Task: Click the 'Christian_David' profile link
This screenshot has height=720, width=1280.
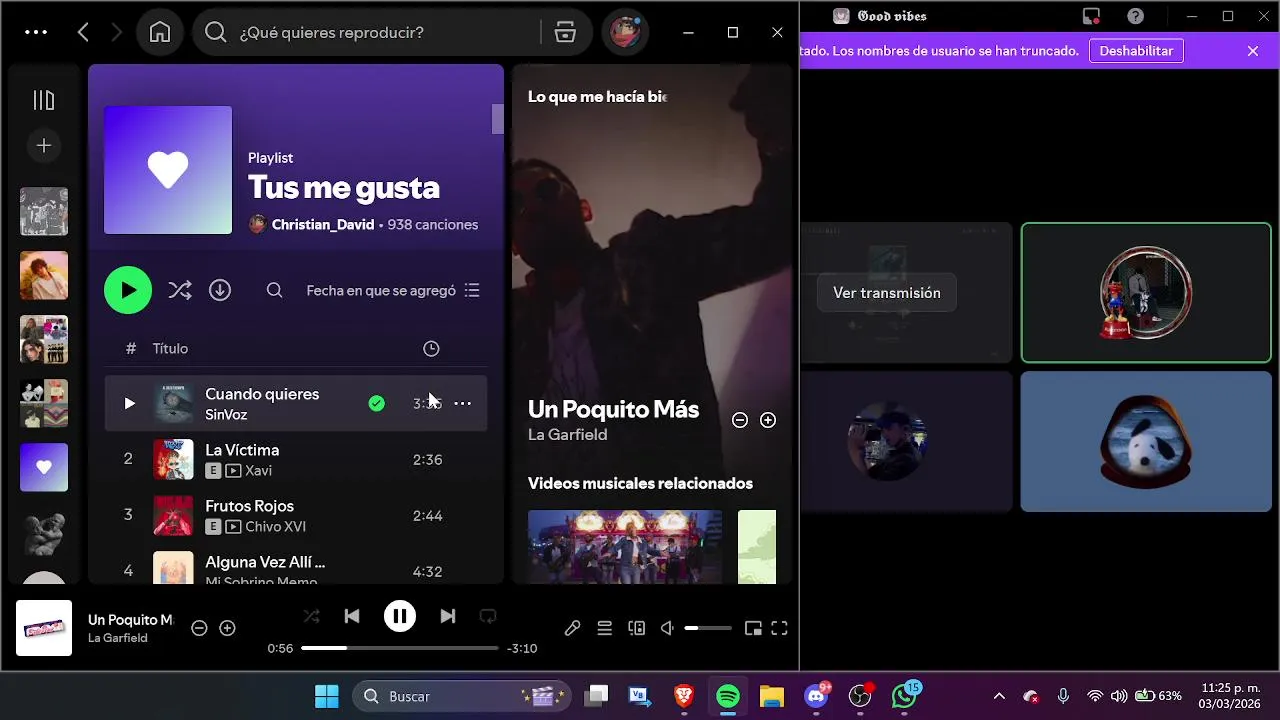Action: pyautogui.click(x=322, y=225)
